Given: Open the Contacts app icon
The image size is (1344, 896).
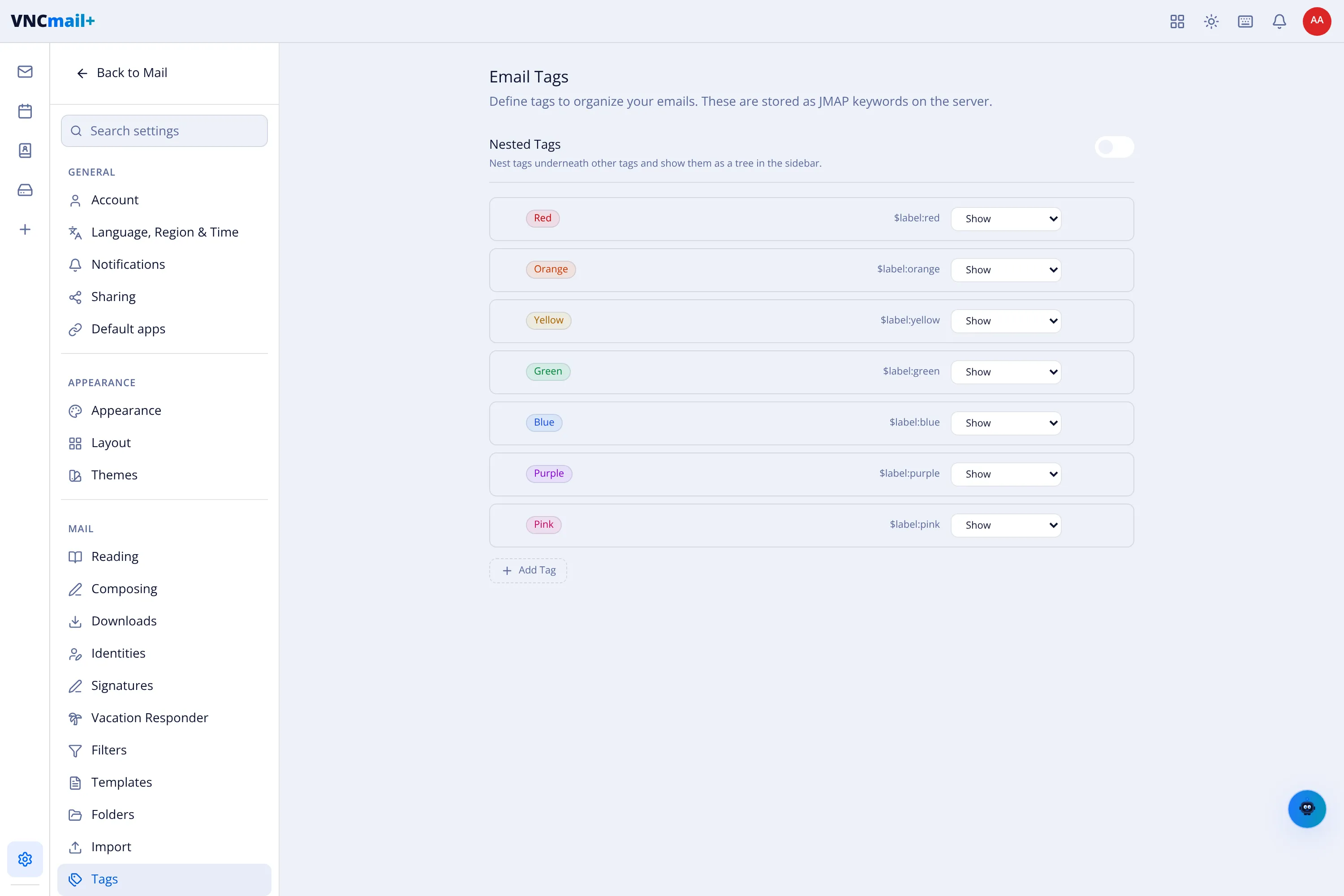Looking at the screenshot, I should click(x=25, y=150).
